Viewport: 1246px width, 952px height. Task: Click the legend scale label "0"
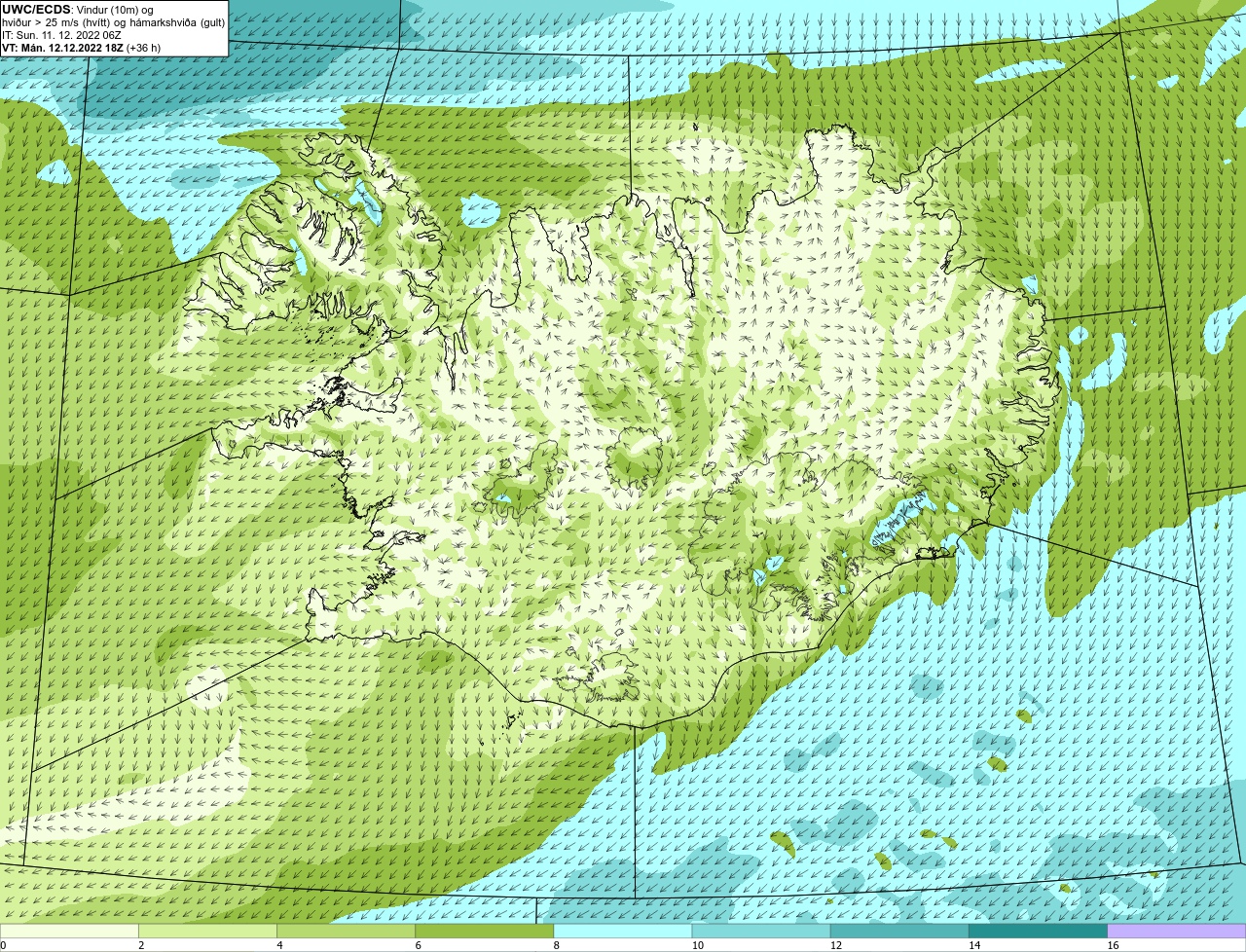coord(4,945)
